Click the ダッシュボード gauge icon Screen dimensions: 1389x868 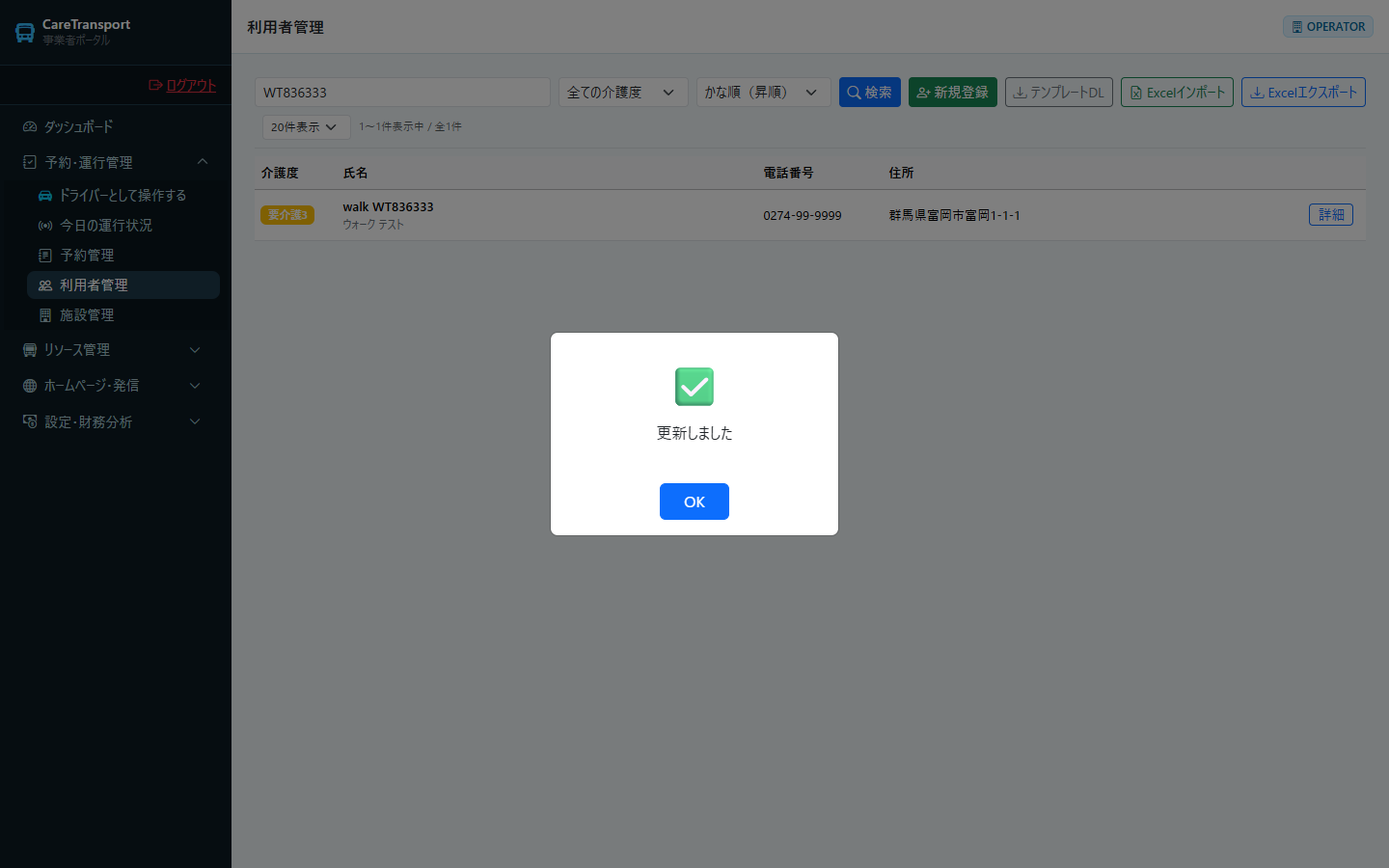point(30,126)
